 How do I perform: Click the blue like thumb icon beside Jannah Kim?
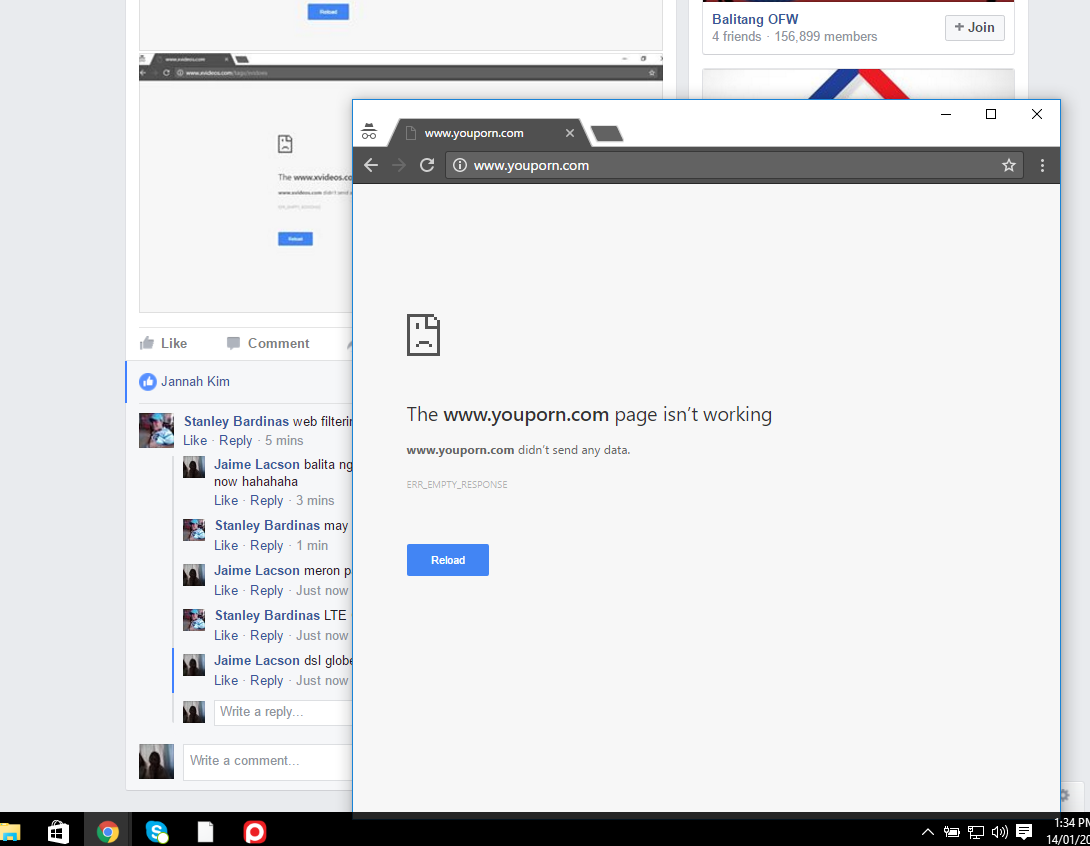coord(147,382)
